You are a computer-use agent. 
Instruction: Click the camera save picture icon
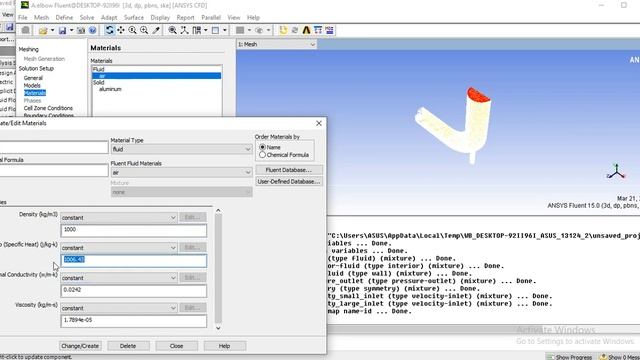point(81,30)
